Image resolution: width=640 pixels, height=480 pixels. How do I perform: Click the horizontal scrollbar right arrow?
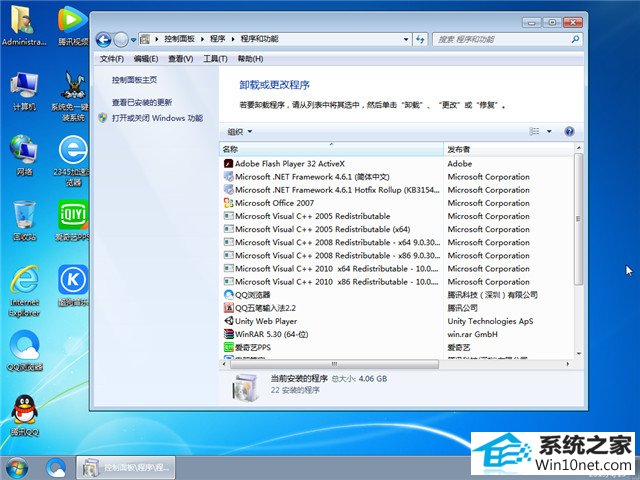tap(568, 364)
